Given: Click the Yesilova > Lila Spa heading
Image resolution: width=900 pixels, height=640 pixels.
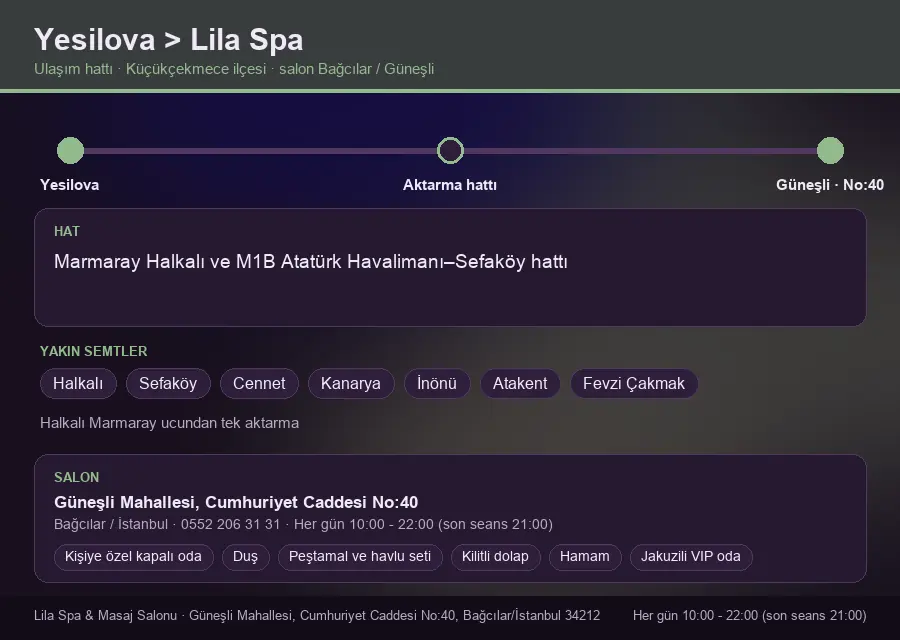Looking at the screenshot, I should coord(168,40).
